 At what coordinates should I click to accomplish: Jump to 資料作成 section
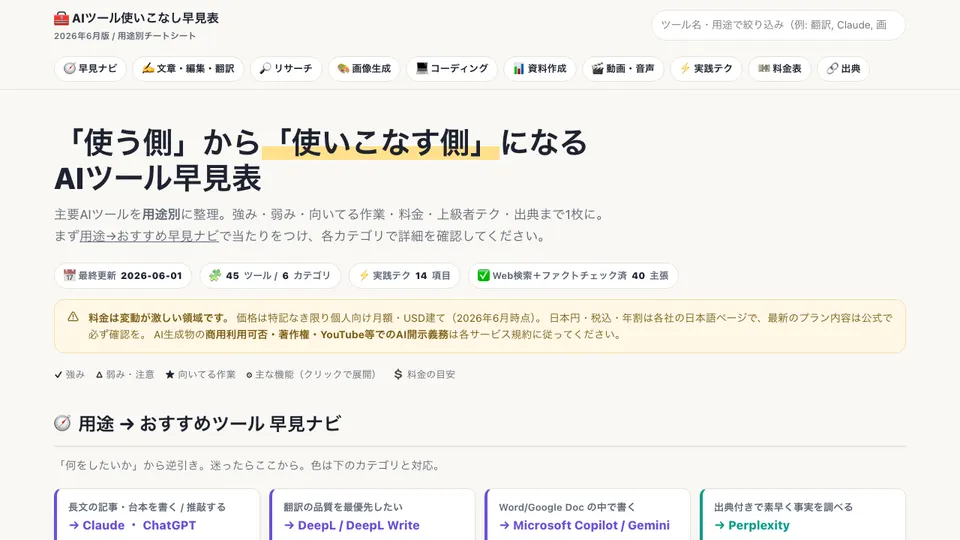539,69
